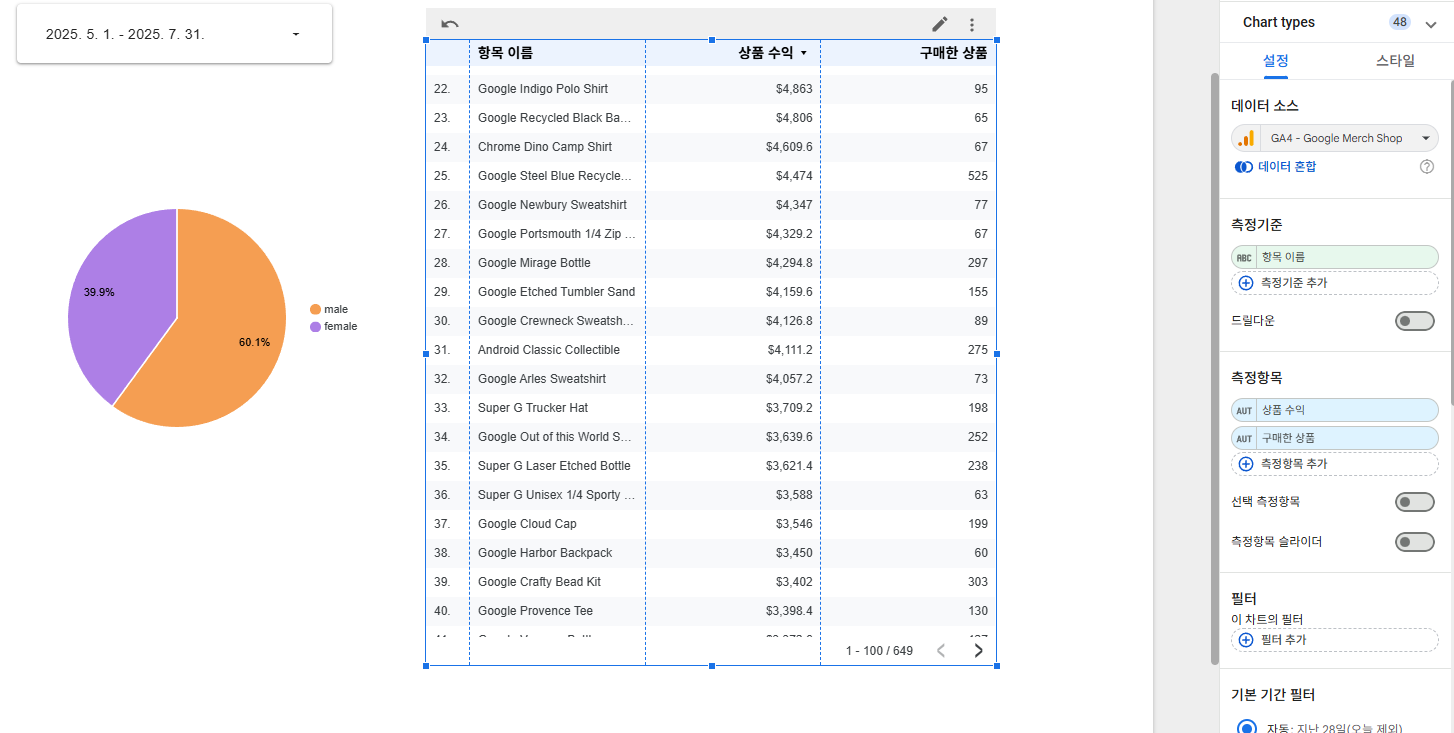Screen dimensions: 1454x733
Task: Go to the next table page with the right arrow
Action: tap(978, 651)
